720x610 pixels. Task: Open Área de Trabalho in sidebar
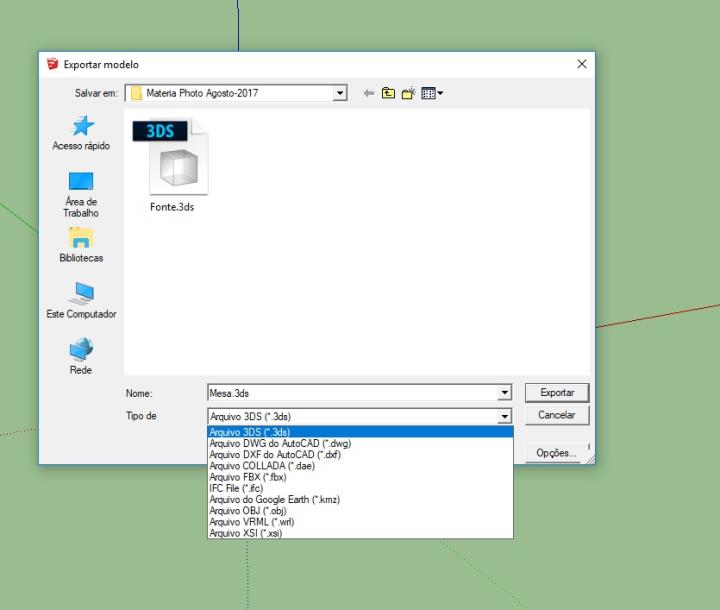tap(81, 182)
